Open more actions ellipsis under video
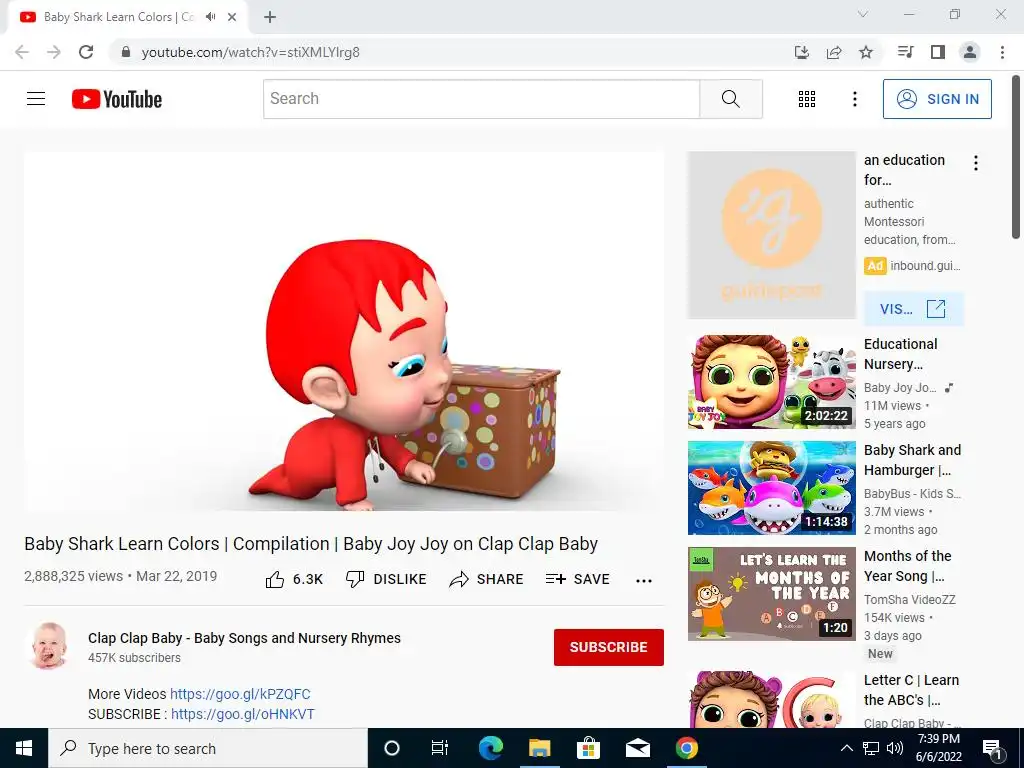Screen dimensions: 1024x768 pyautogui.click(x=644, y=581)
